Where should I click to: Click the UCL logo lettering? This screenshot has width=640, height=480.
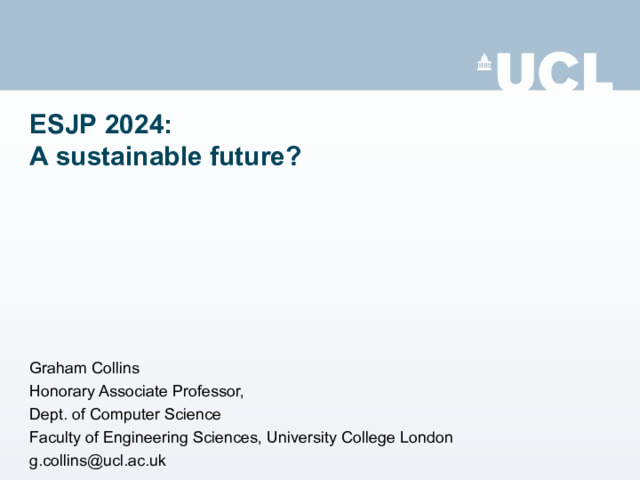[x=554, y=71]
